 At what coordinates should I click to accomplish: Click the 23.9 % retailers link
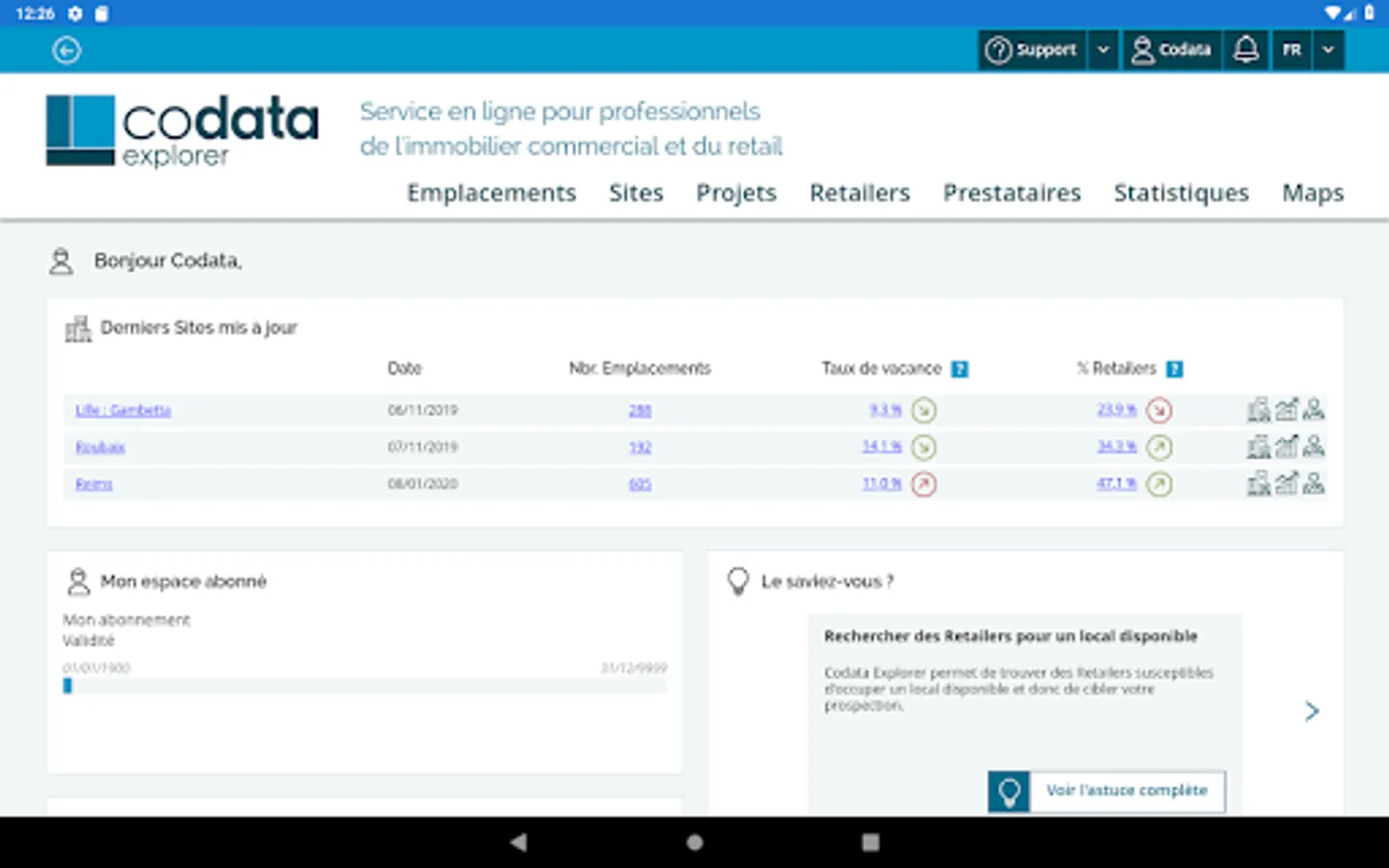(x=1117, y=410)
